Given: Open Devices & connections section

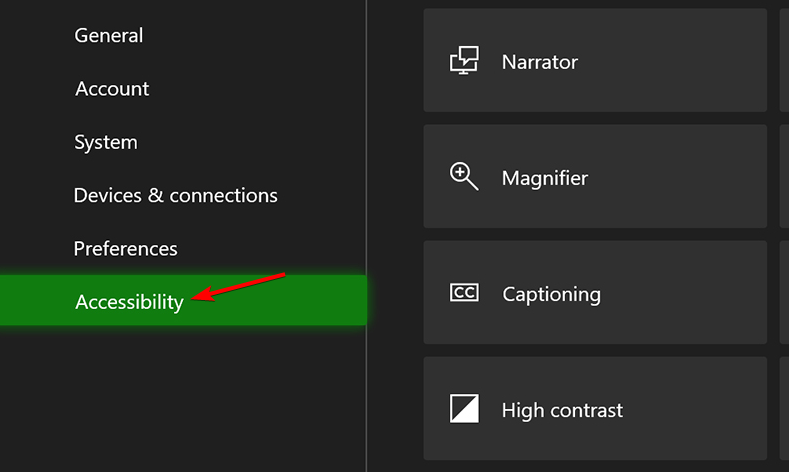Looking at the screenshot, I should [176, 195].
